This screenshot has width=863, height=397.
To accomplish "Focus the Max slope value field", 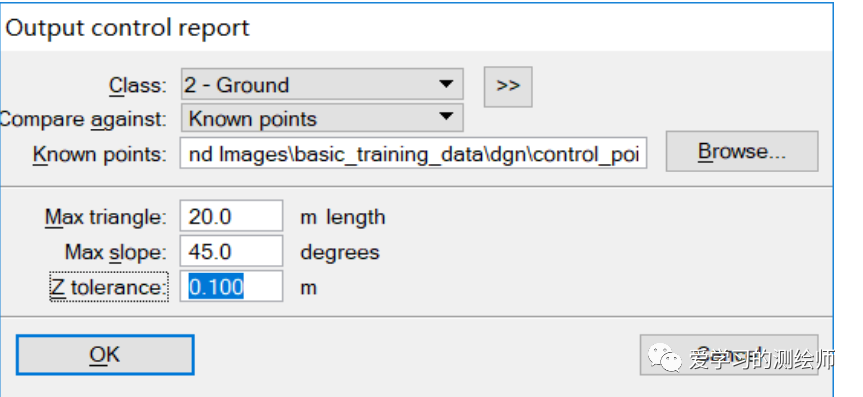I will (x=231, y=251).
